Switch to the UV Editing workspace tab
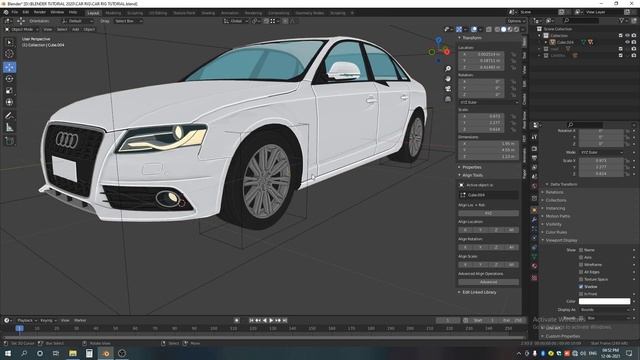 click(x=158, y=13)
